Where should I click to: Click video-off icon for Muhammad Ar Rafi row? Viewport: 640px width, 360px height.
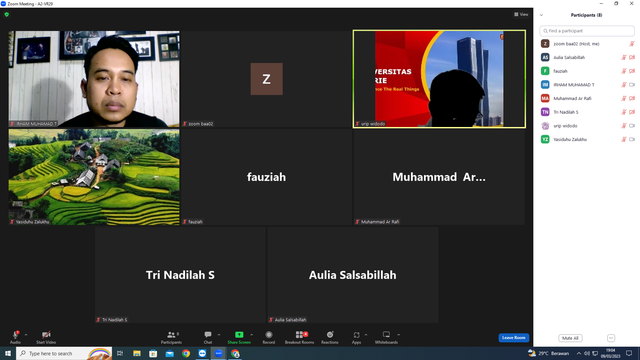click(x=632, y=98)
